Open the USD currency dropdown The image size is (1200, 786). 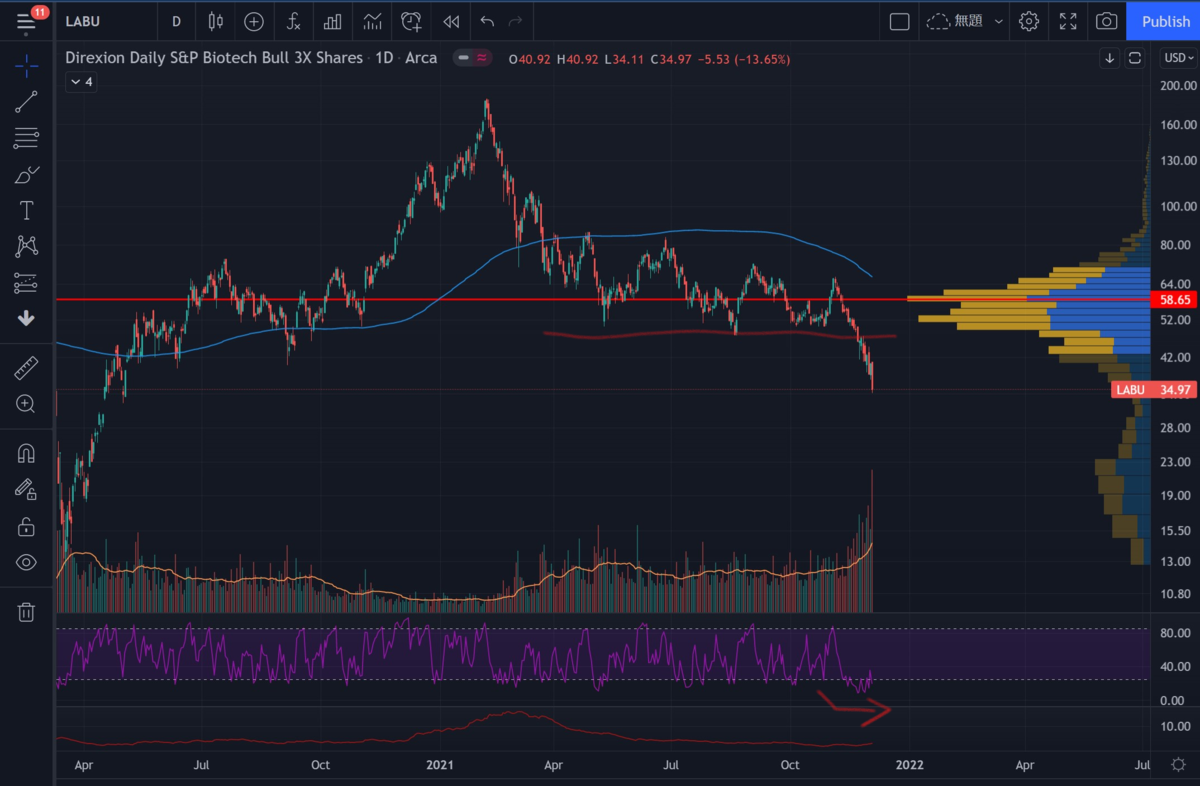[1177, 58]
